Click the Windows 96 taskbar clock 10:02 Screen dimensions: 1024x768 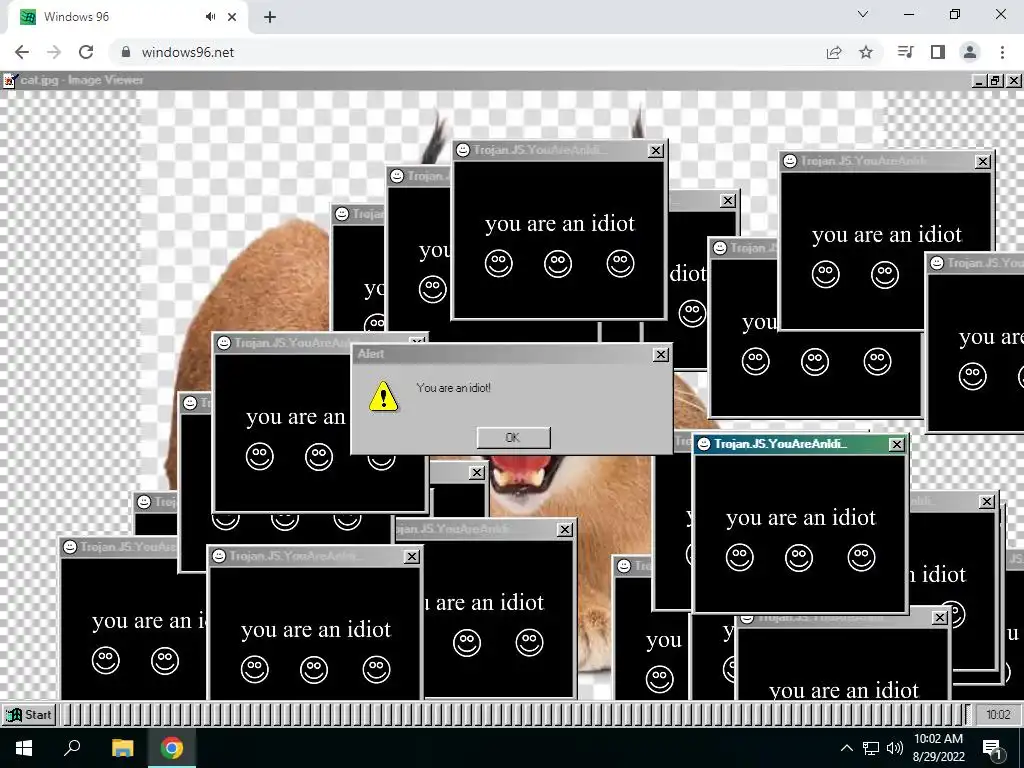click(998, 714)
